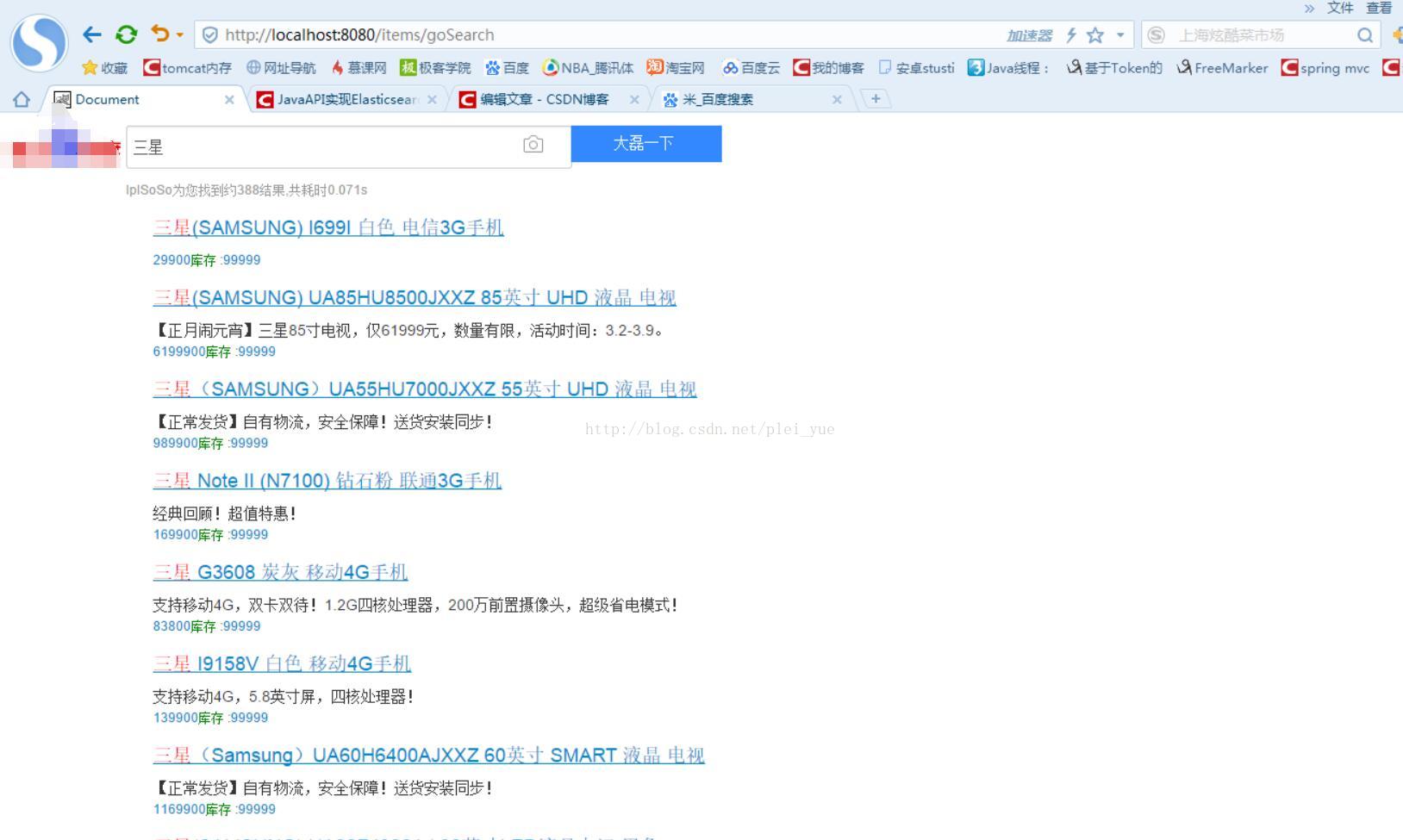Click the magnifier icon in browser search box
The height and width of the screenshot is (840, 1403).
tap(1365, 35)
